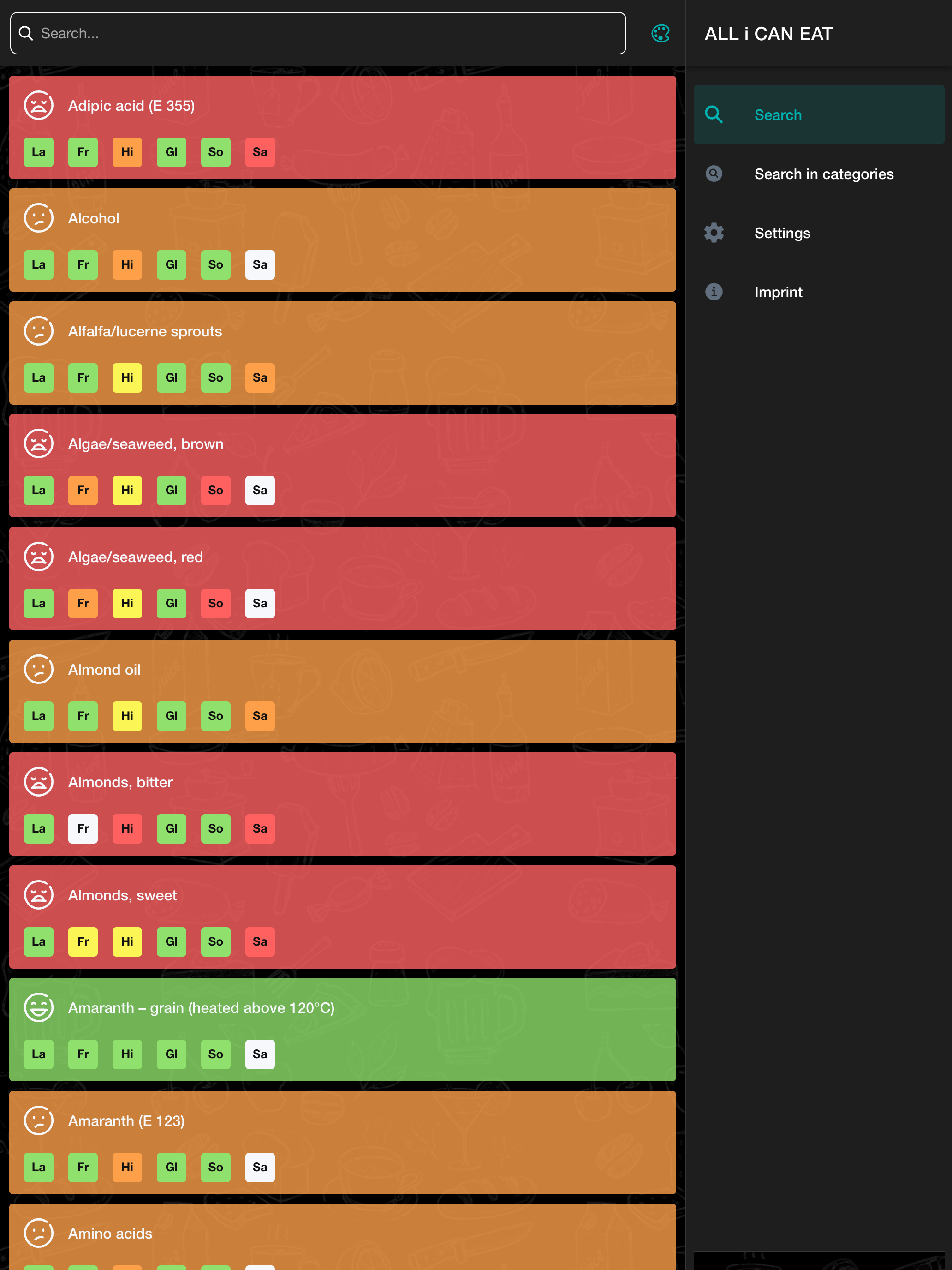952x1270 pixels.
Task: Click the Imprint info icon
Action: 713,292
